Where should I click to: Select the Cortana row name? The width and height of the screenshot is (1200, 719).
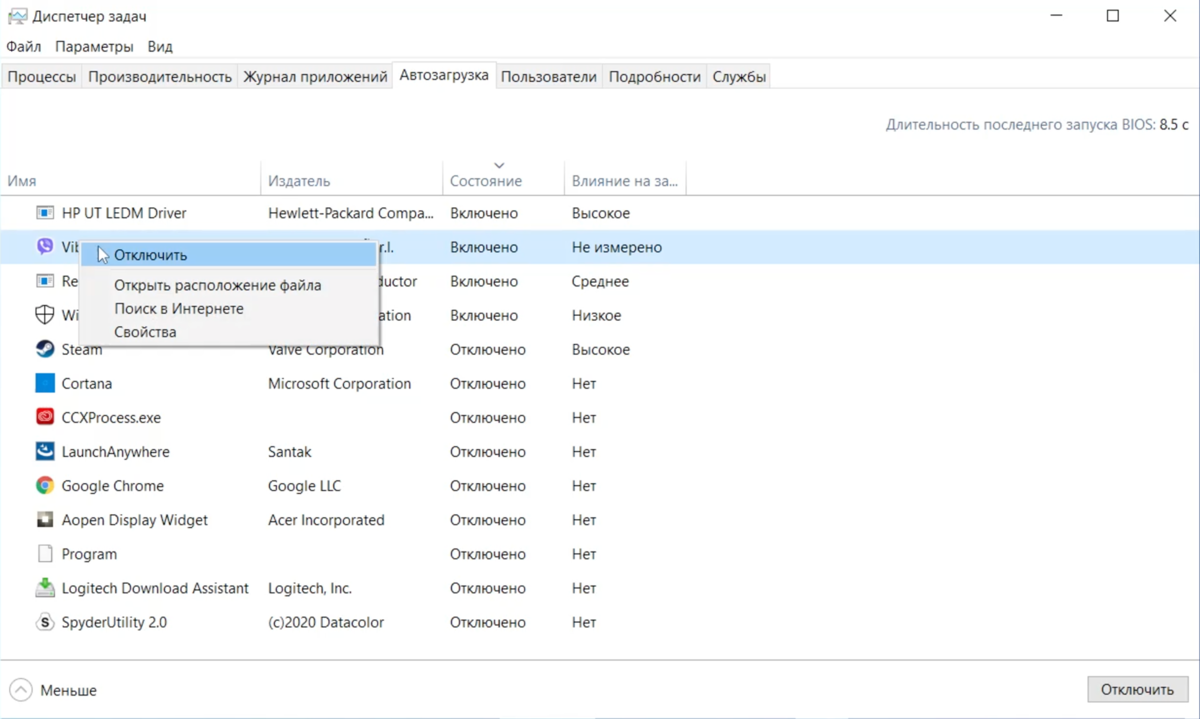pyautogui.click(x=87, y=383)
